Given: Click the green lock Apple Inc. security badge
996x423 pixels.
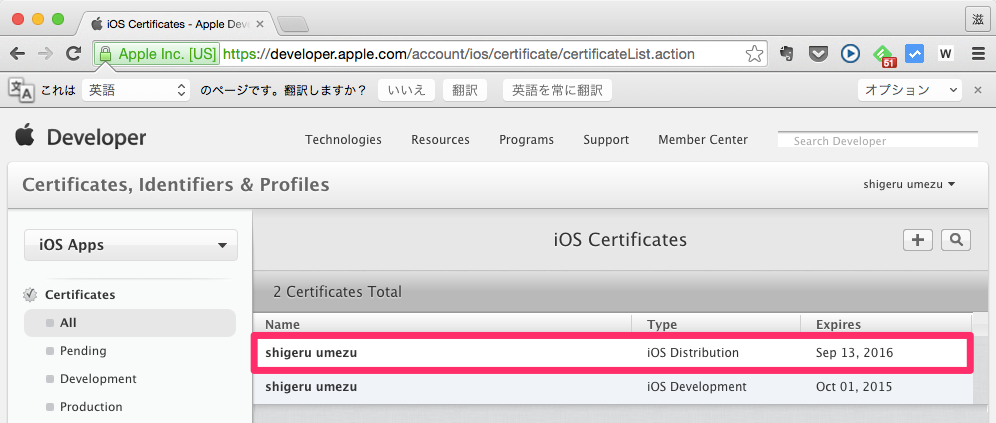Looking at the screenshot, I should (157, 54).
